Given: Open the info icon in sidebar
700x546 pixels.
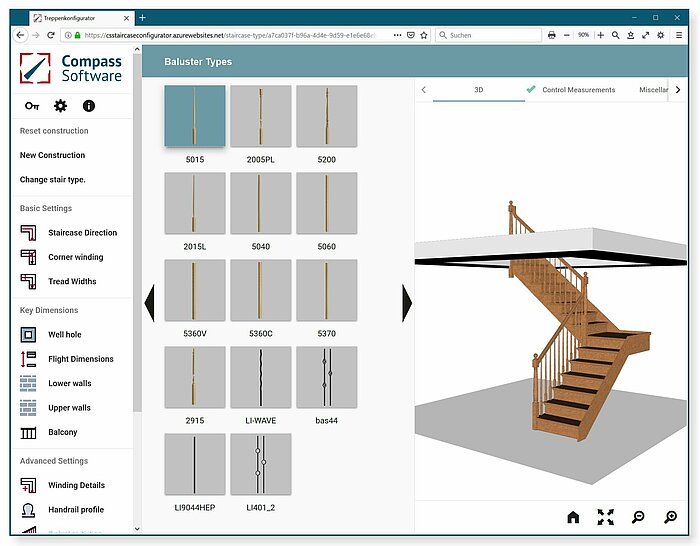Looking at the screenshot, I should 89,106.
